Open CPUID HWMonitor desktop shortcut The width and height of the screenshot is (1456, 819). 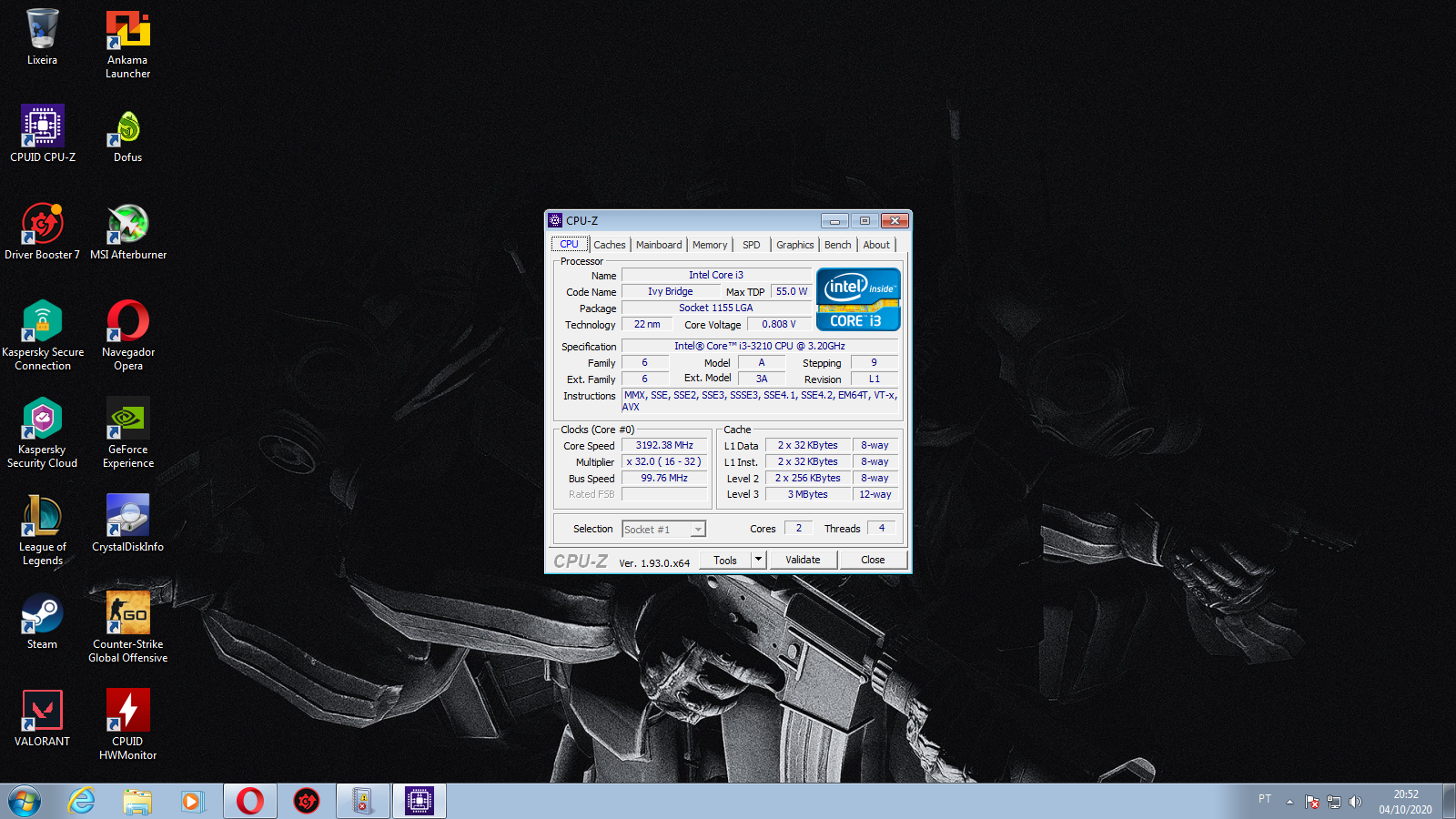point(128,724)
